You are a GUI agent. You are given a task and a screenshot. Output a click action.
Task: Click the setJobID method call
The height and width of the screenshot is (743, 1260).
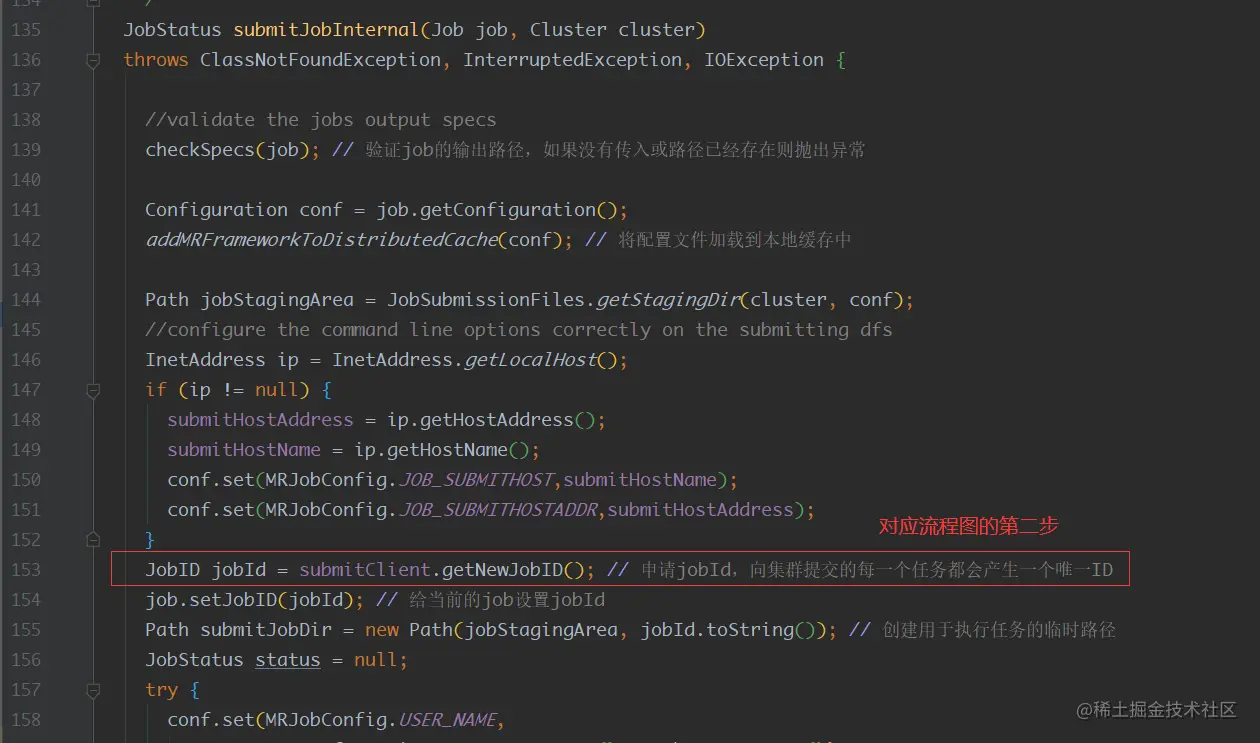pos(233,600)
